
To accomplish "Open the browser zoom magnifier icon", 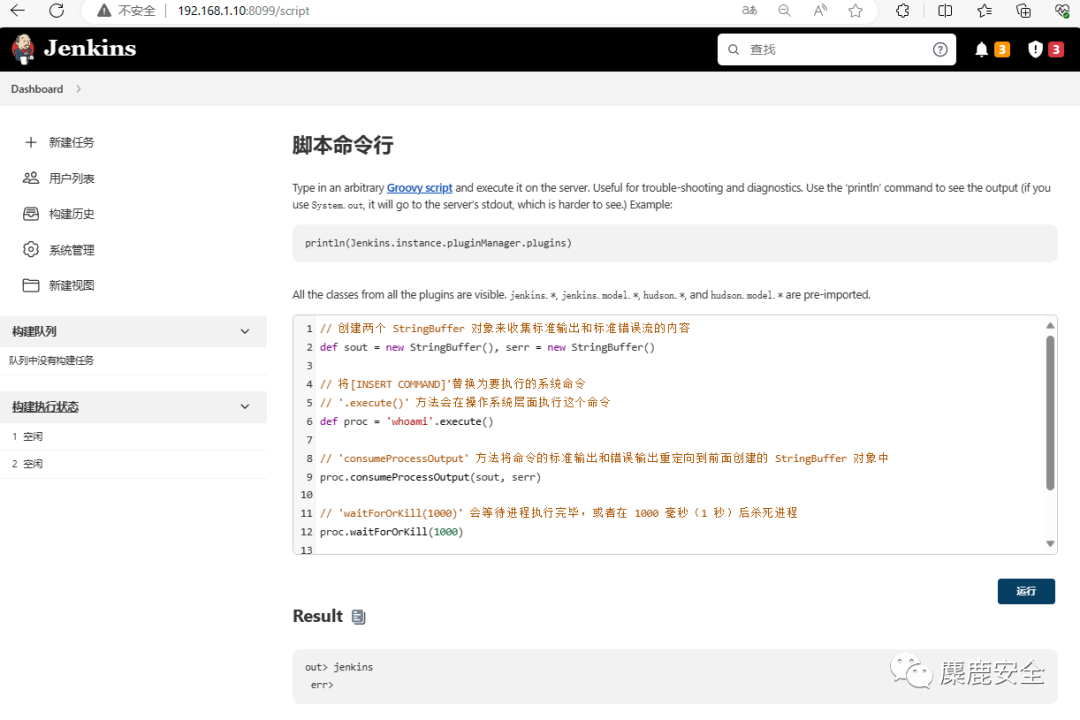I will (x=785, y=10).
